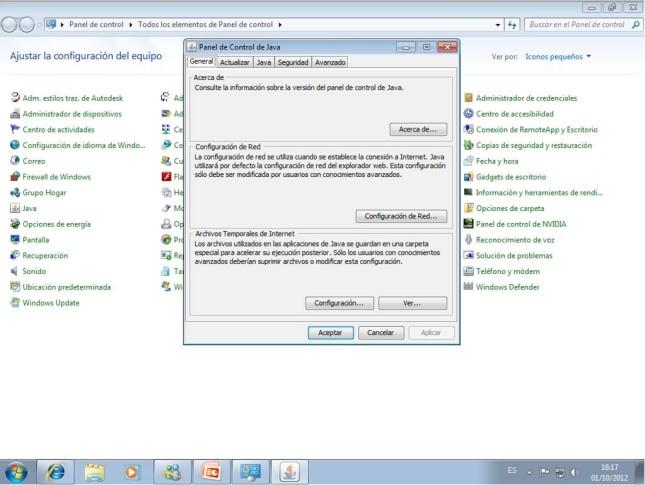The height and width of the screenshot is (485, 645).
Task: Open Configuración de Red... settings
Action: 401,216
